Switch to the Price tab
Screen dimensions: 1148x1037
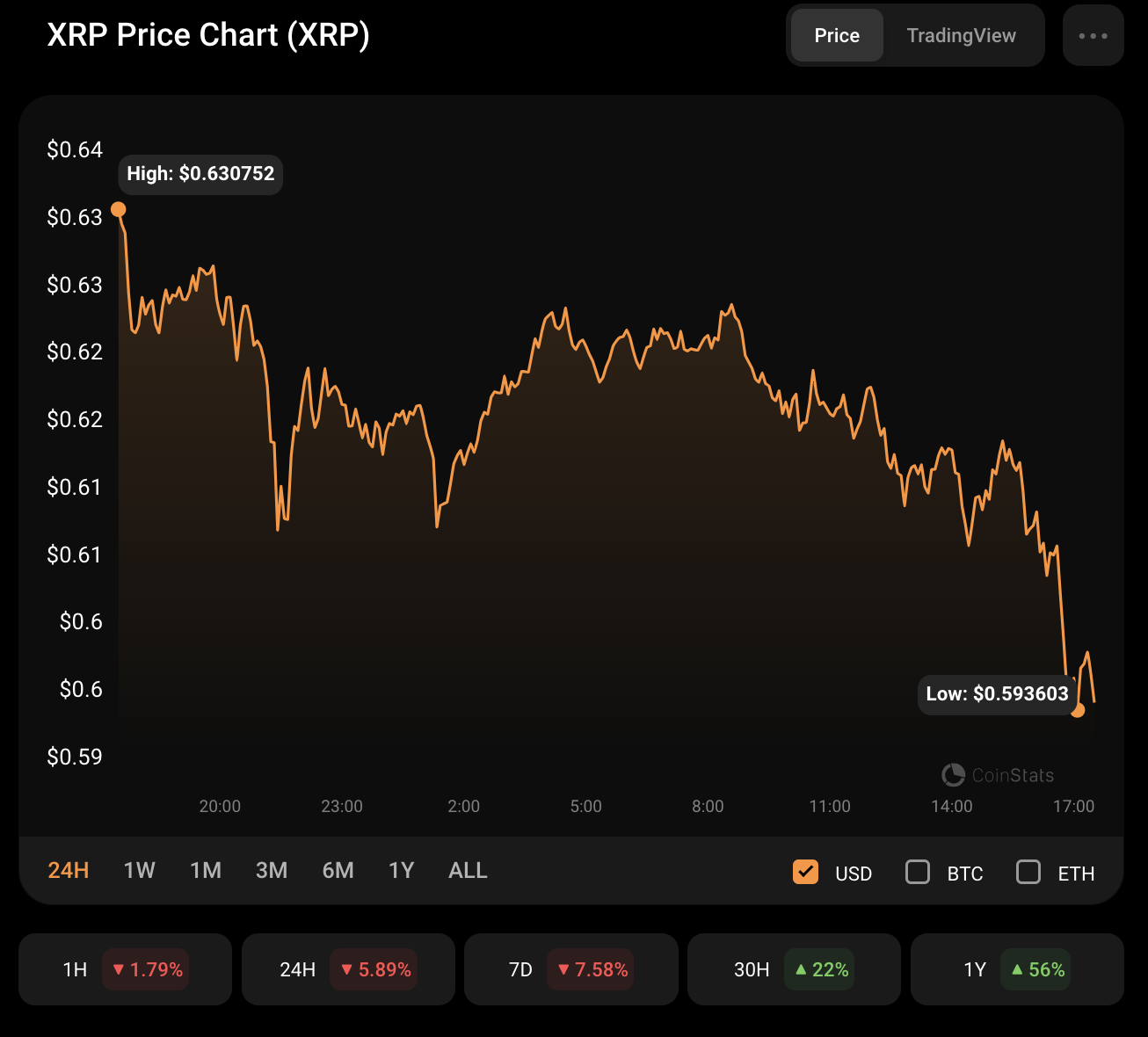(837, 36)
